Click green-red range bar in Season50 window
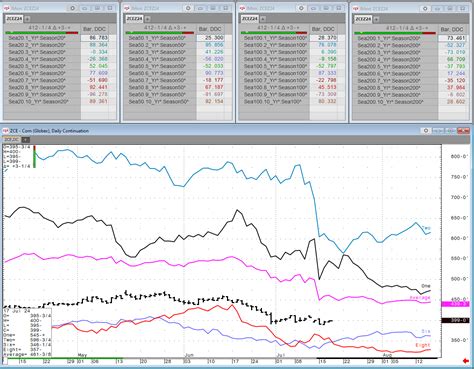This screenshot has height=369, width=474. pos(159,33)
